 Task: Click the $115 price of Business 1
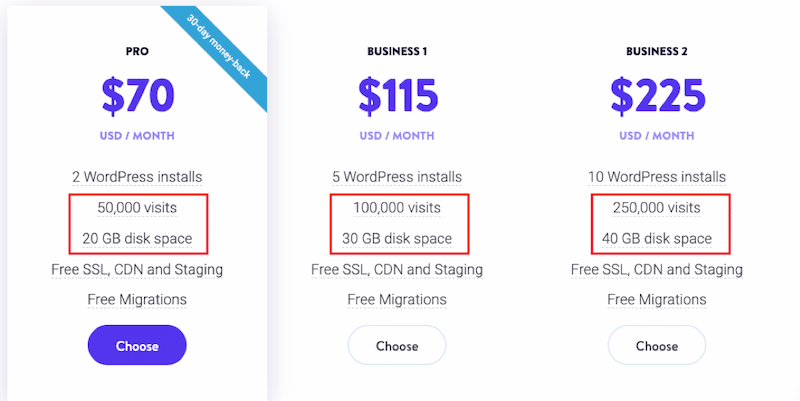pos(397,95)
